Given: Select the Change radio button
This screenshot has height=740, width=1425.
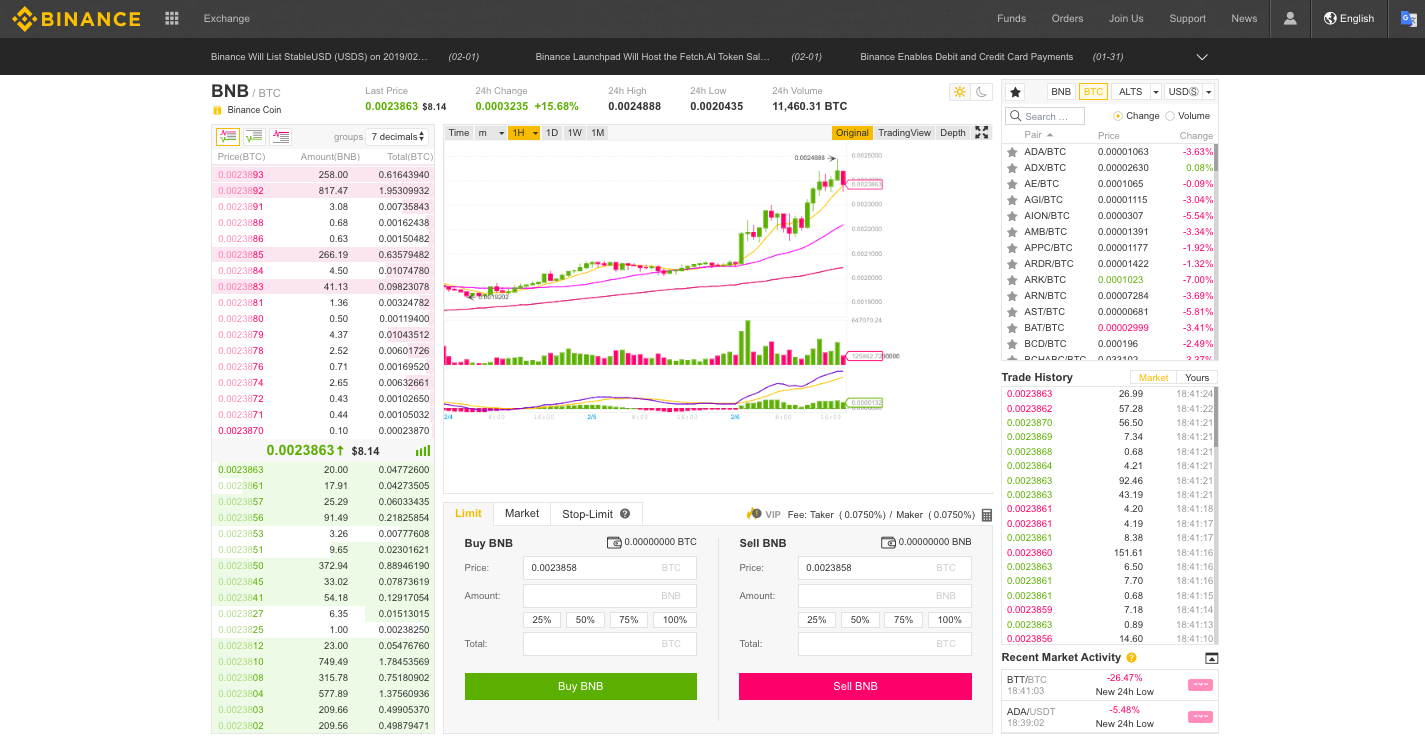Looking at the screenshot, I should point(1118,116).
